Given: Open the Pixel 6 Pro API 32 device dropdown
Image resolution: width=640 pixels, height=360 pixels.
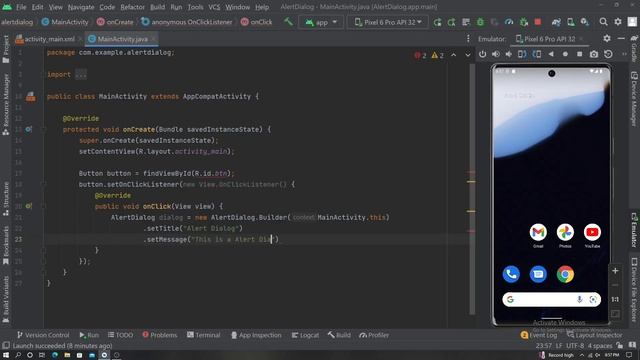Looking at the screenshot, I should (388, 22).
